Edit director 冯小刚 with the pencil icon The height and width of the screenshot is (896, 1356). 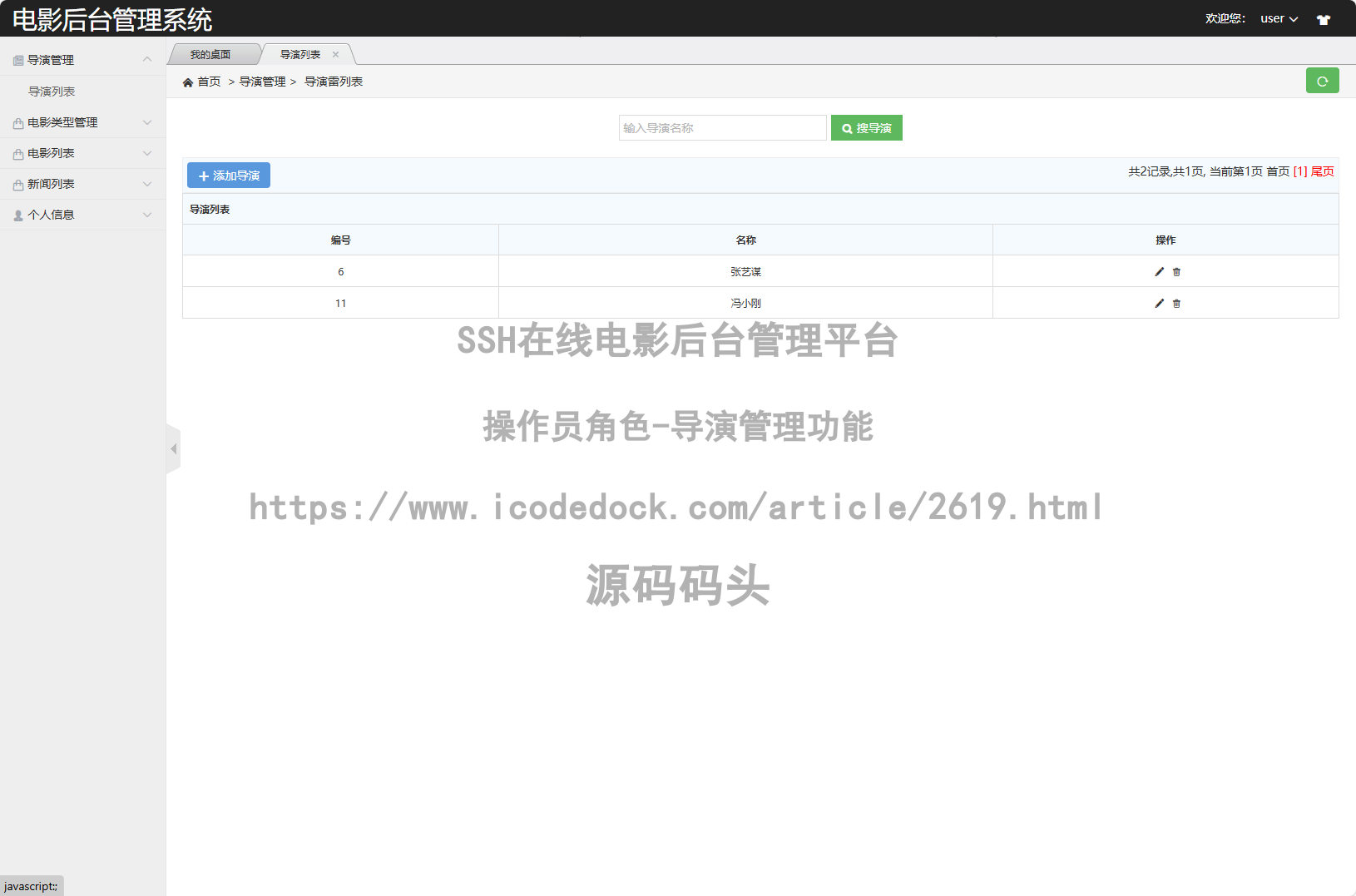1158,303
